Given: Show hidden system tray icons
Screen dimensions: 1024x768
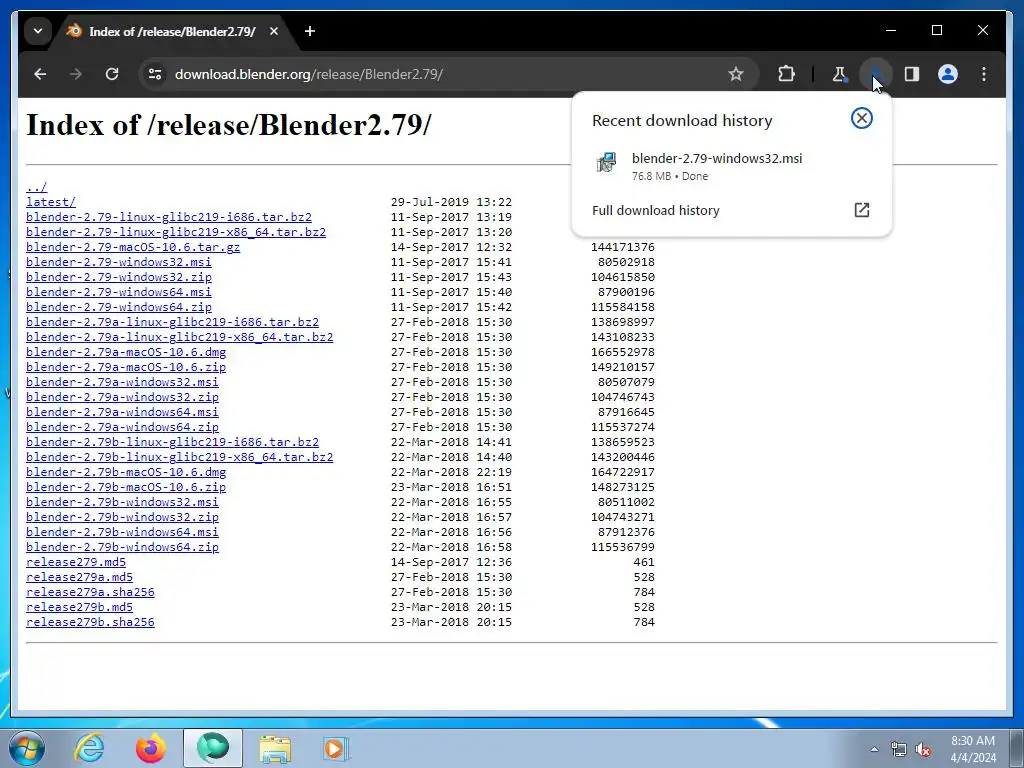Looking at the screenshot, I should coord(874,749).
